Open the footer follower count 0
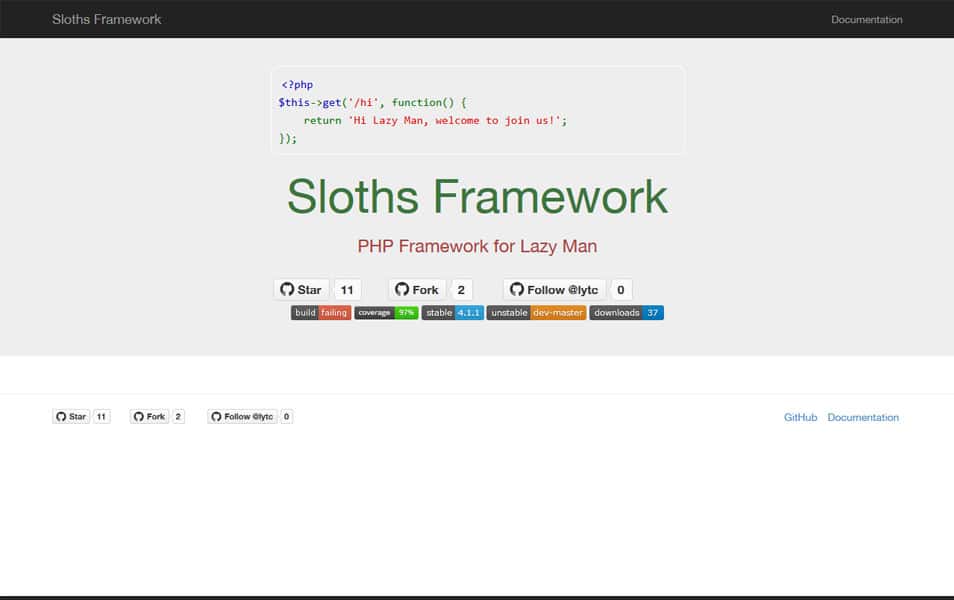 [287, 417]
